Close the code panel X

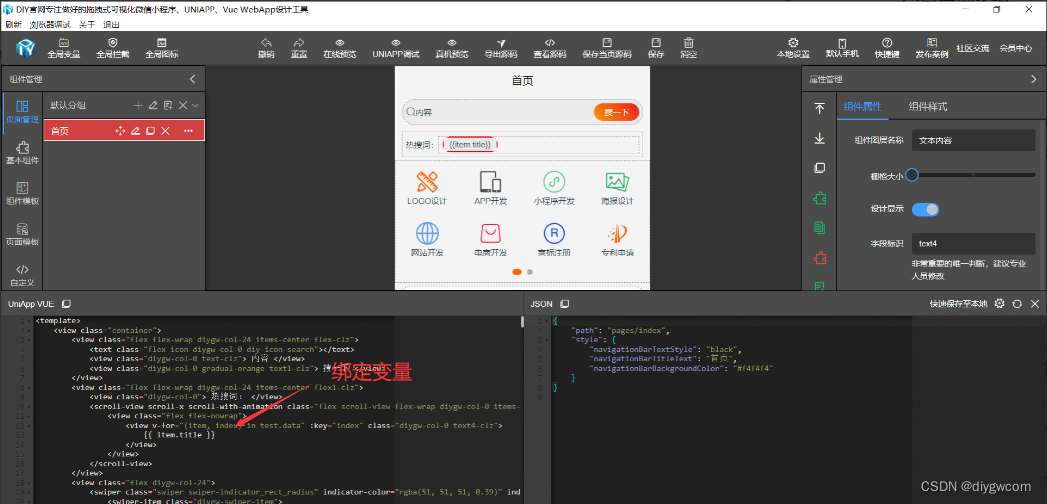[1034, 304]
